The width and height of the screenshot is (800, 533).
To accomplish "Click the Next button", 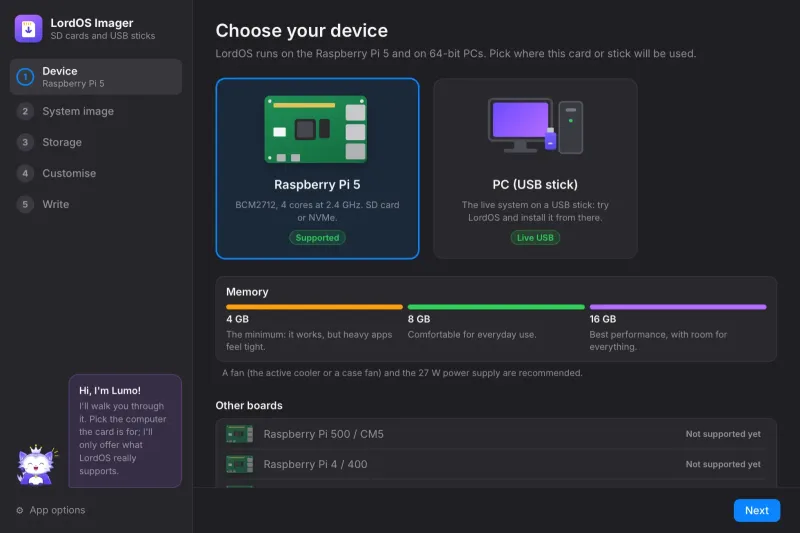I will [757, 510].
